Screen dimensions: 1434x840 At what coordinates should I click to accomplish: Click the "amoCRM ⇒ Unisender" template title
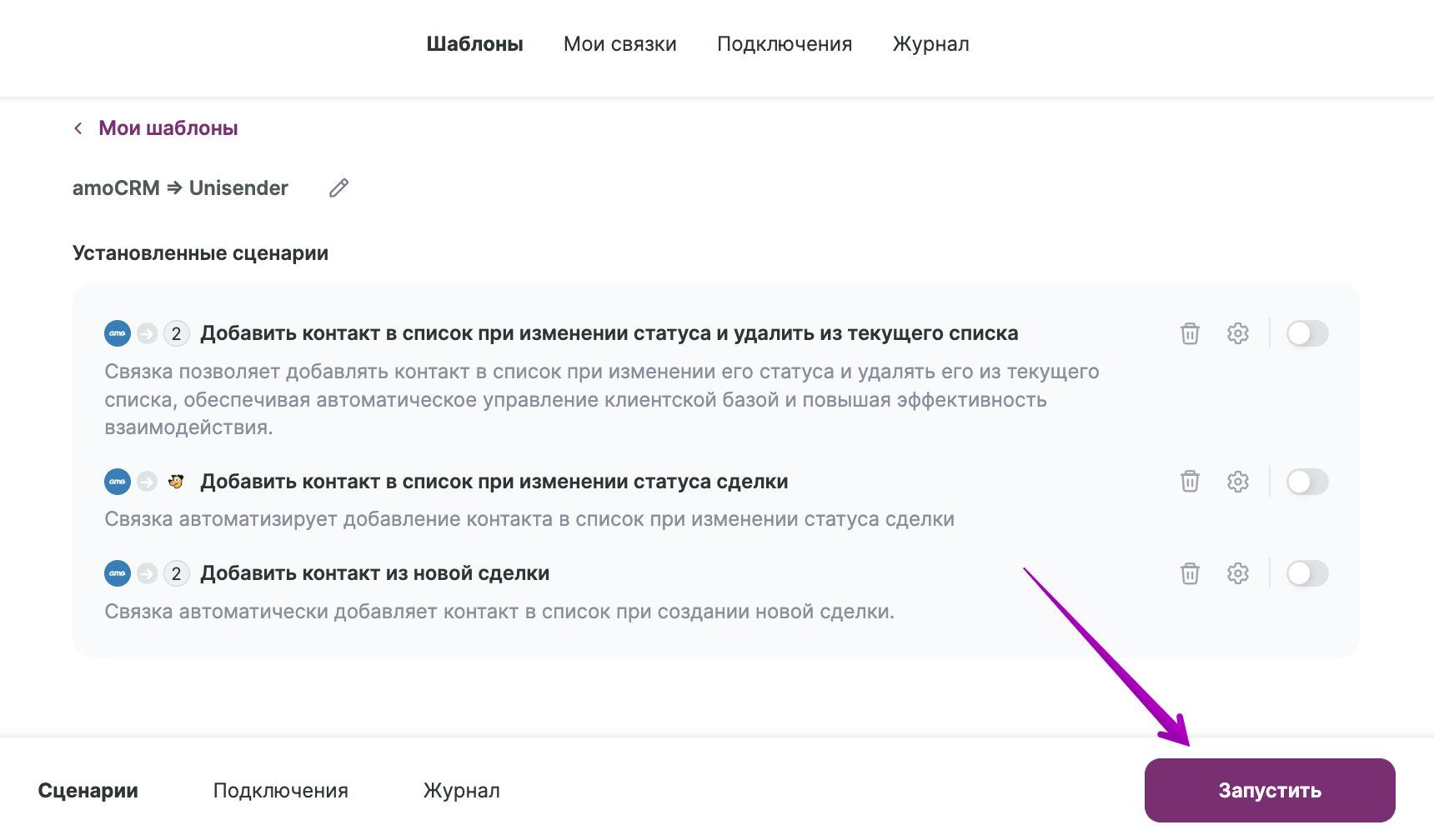pos(180,188)
